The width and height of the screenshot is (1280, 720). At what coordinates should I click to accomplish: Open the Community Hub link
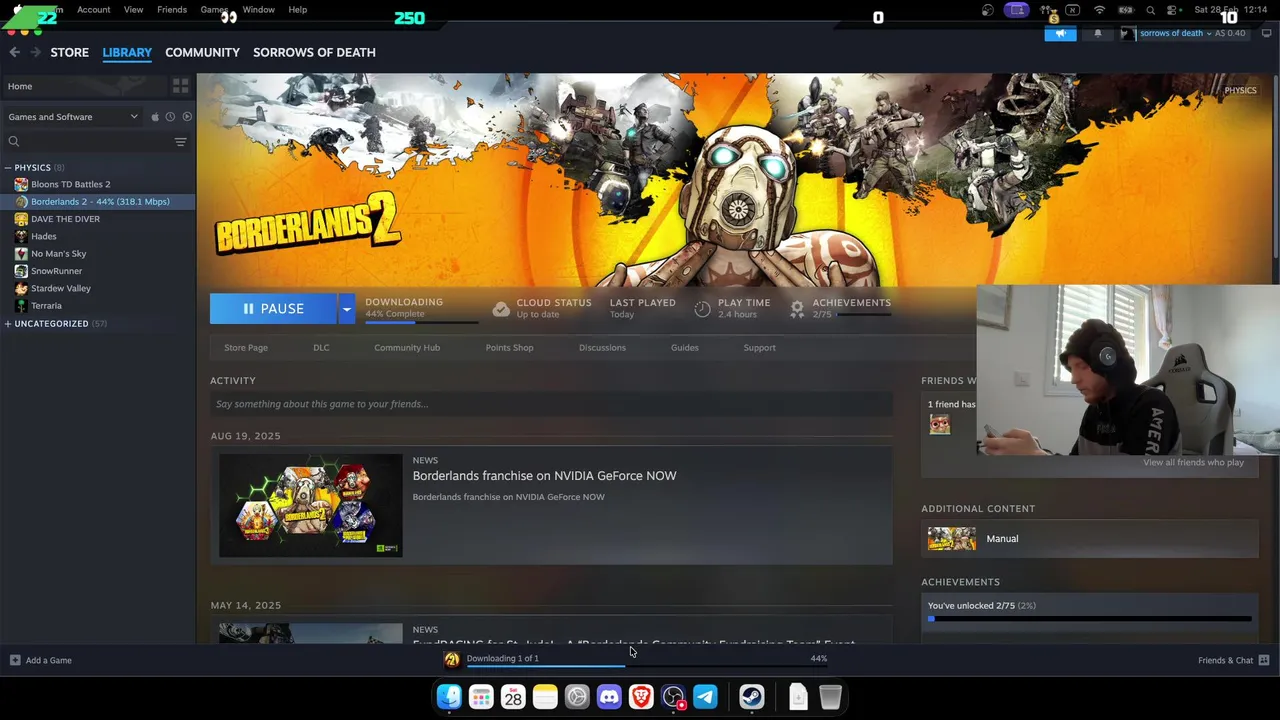pos(407,348)
